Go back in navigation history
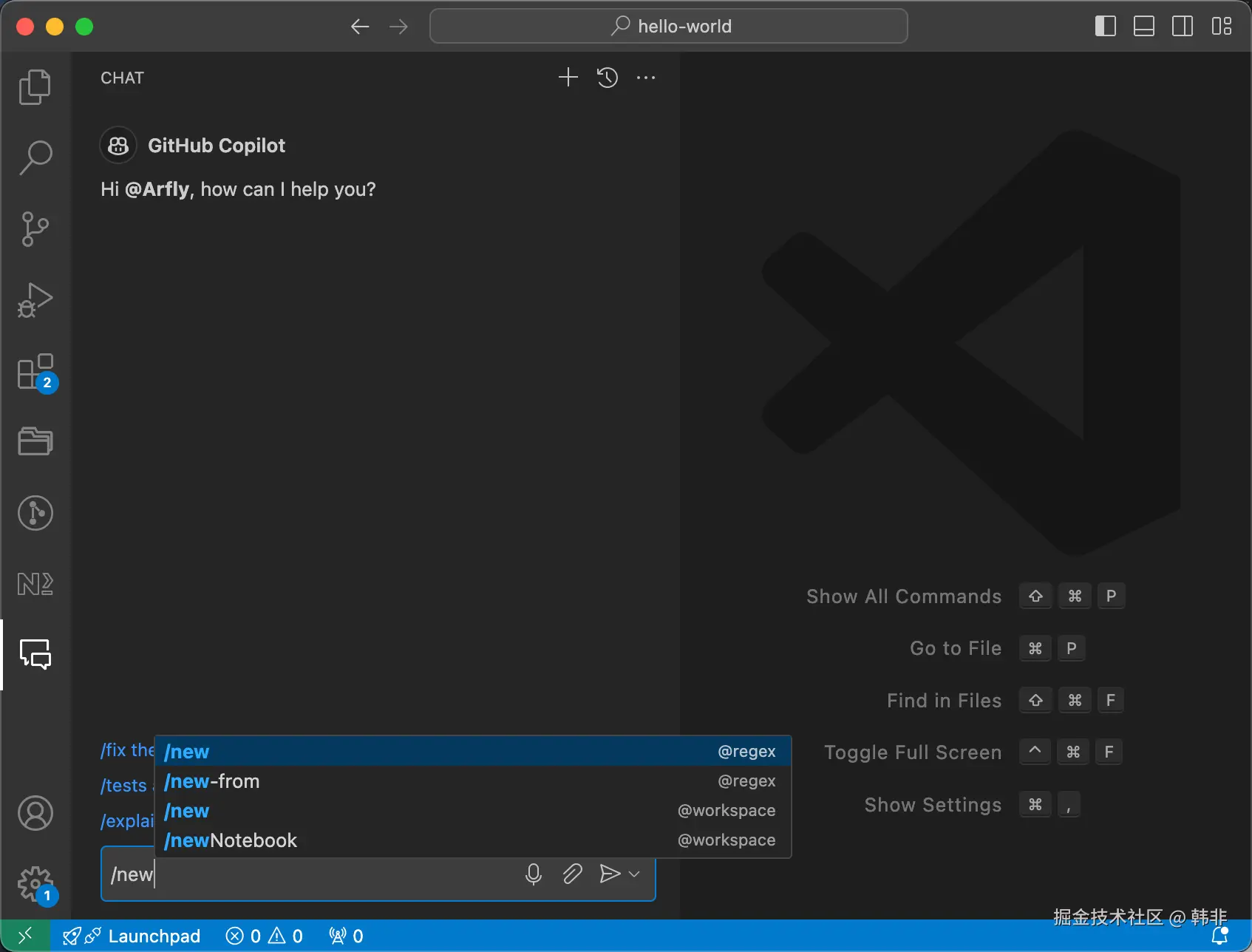1252x952 pixels. point(360,27)
